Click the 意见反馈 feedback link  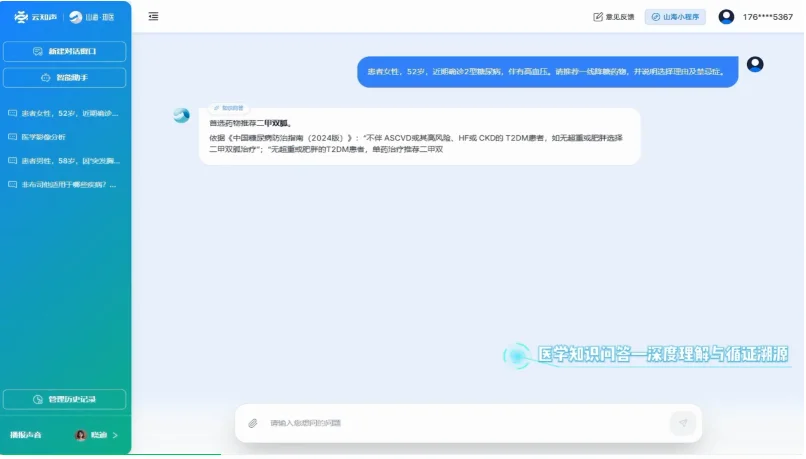pos(614,17)
